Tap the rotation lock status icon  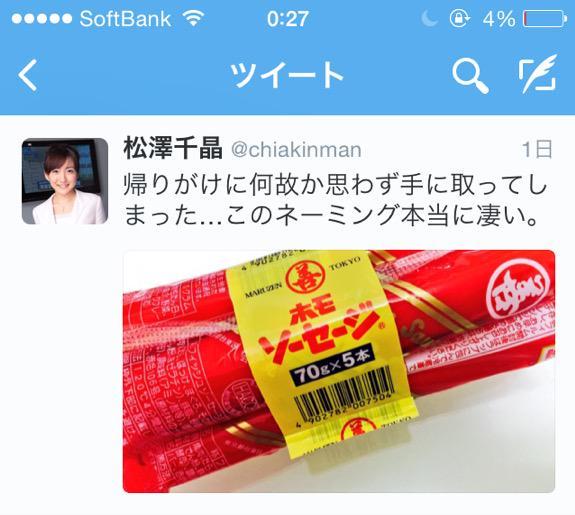point(459,18)
